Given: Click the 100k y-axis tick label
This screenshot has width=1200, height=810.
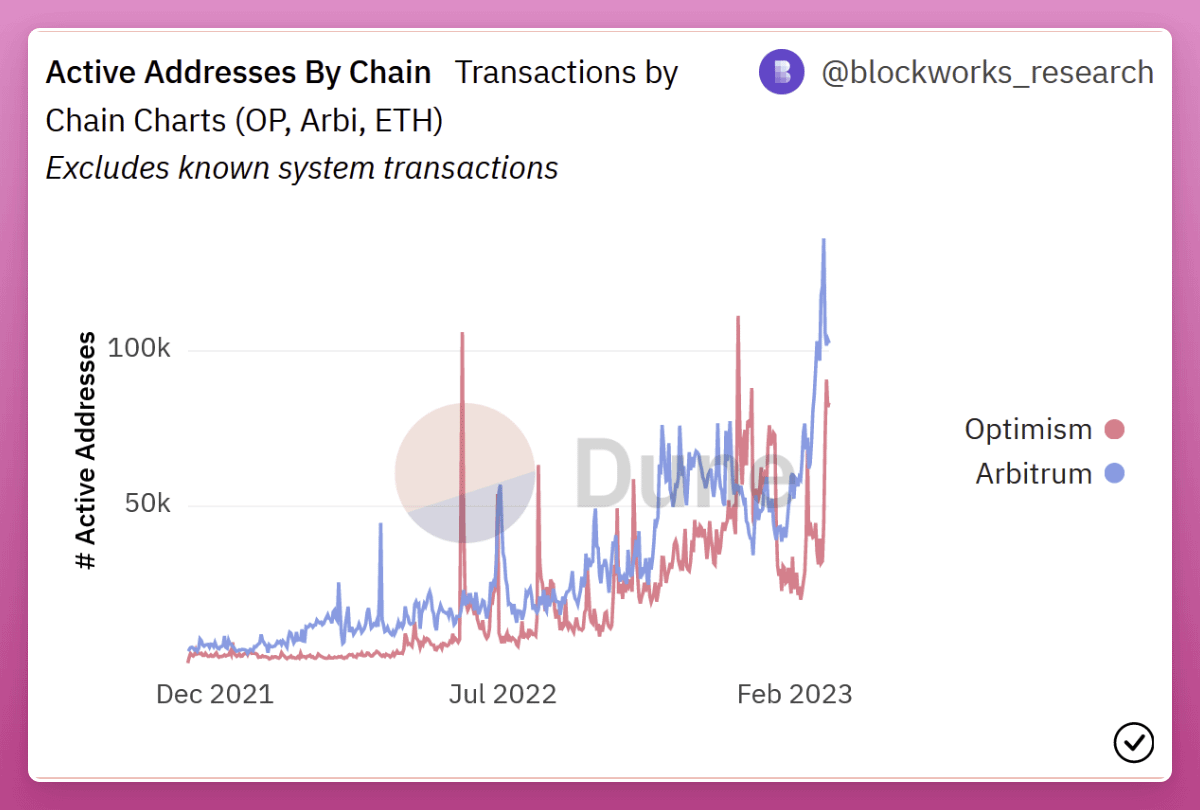Looking at the screenshot, I should [x=139, y=350].
